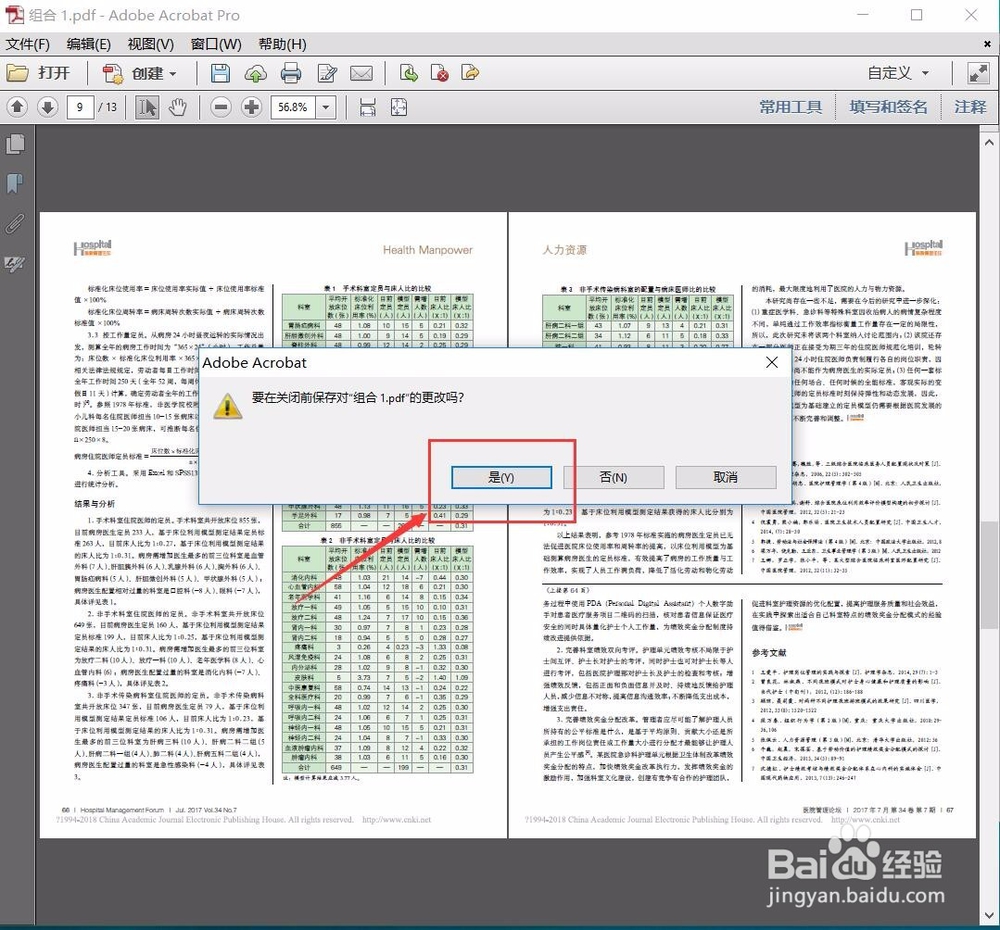Zoom out with the minus button

221,107
